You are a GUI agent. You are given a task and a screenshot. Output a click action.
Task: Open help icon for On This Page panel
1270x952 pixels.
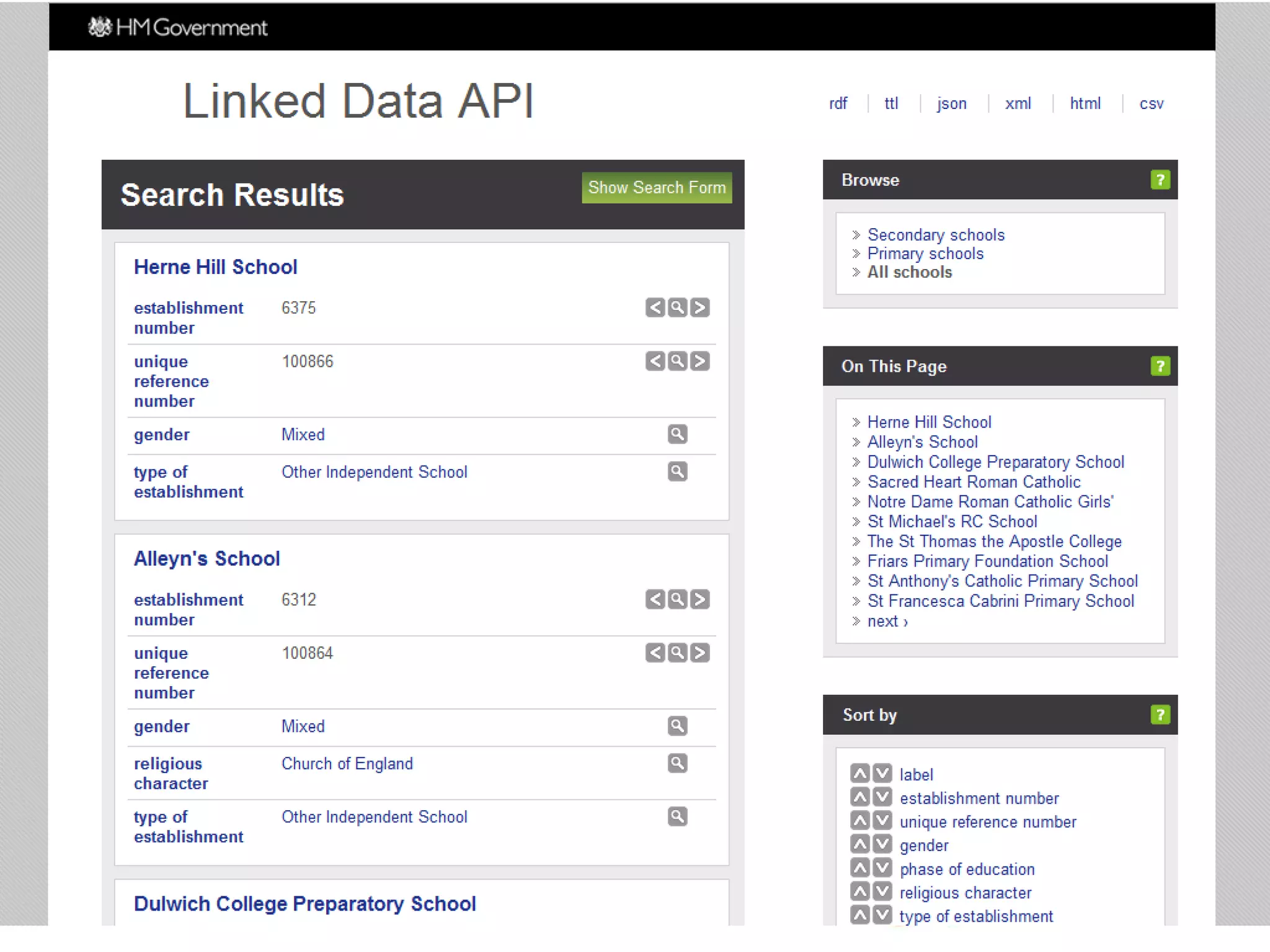[1160, 366]
